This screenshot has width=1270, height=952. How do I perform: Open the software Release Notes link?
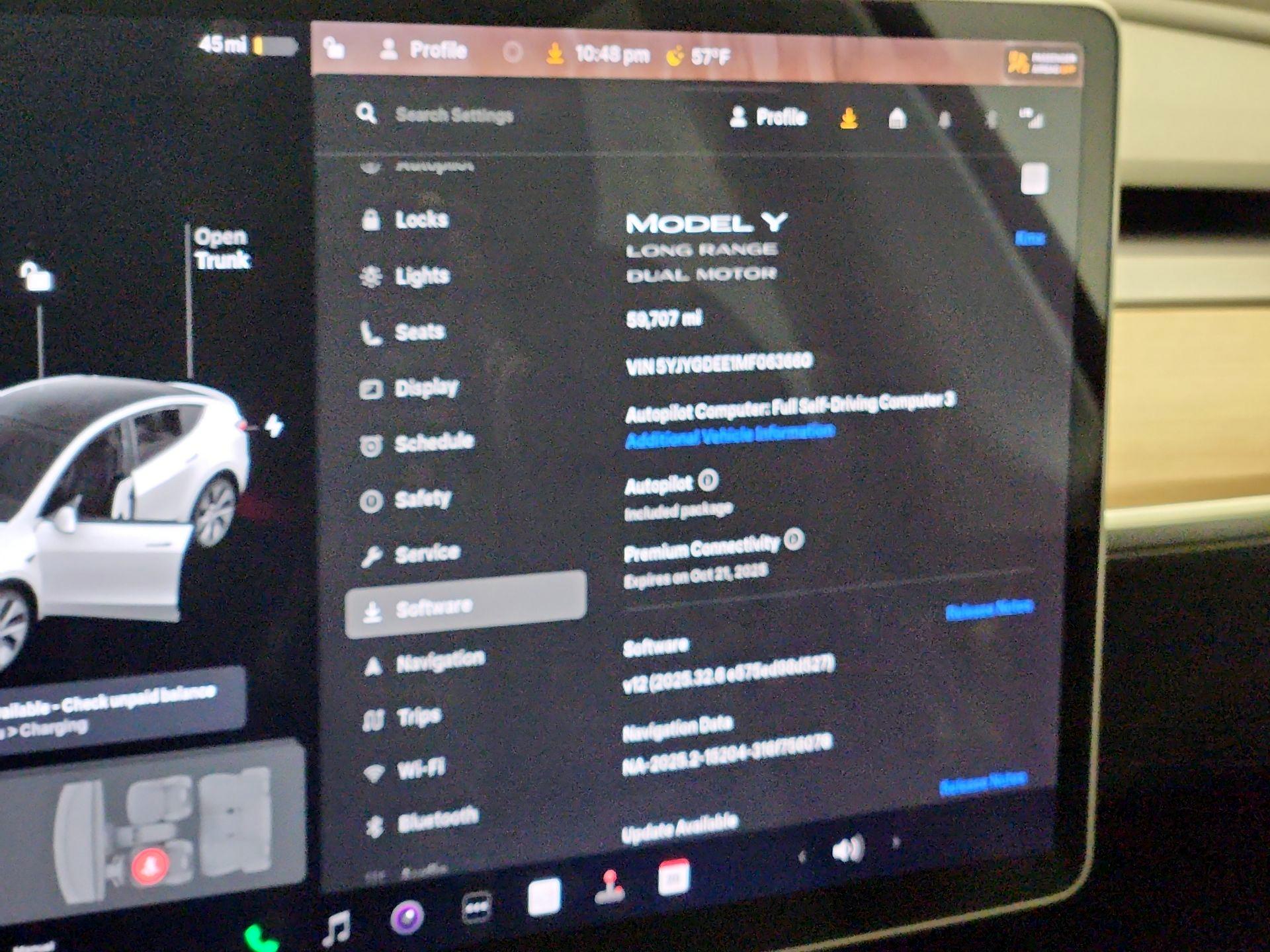pos(989,610)
